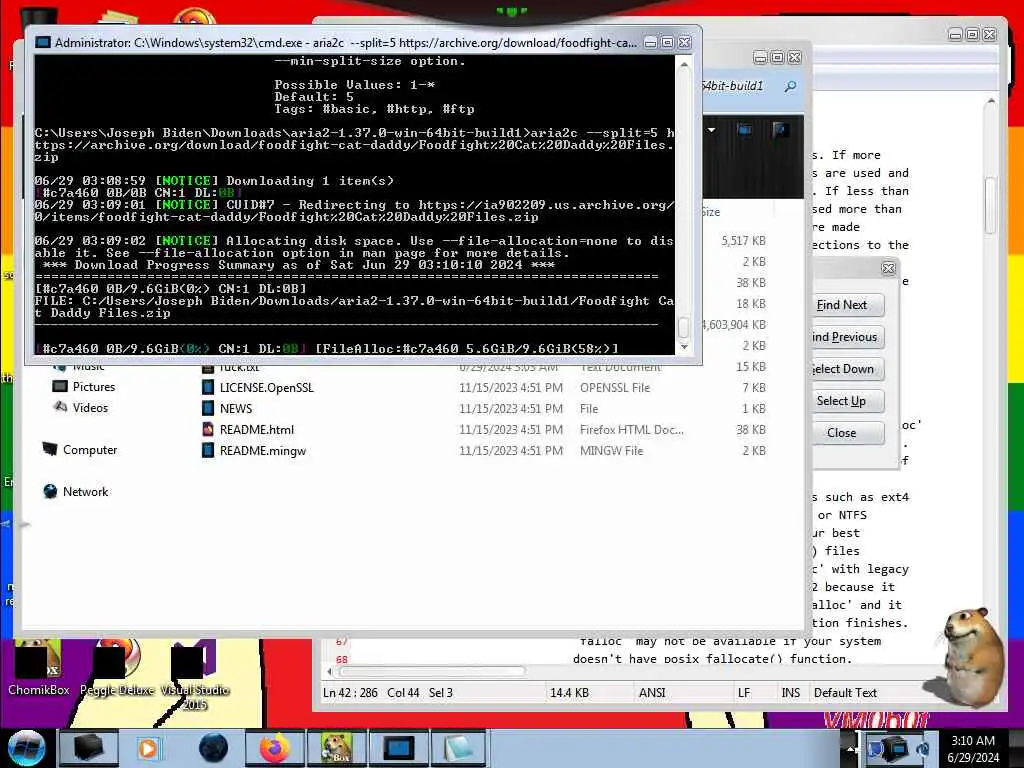The width and height of the screenshot is (1024, 768).
Task: Click the 14.4 KB file size status
Action: pyautogui.click(x=569, y=693)
